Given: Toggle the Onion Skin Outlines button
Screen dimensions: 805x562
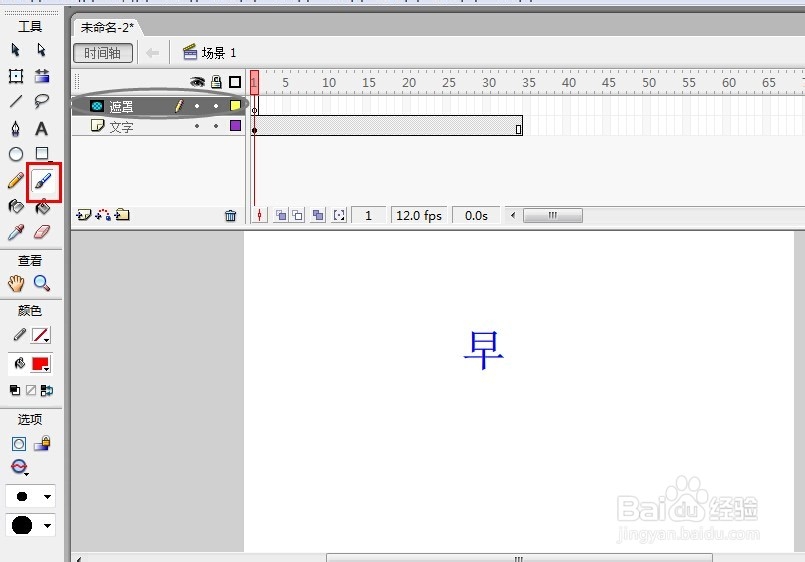Looking at the screenshot, I should coord(298,216).
